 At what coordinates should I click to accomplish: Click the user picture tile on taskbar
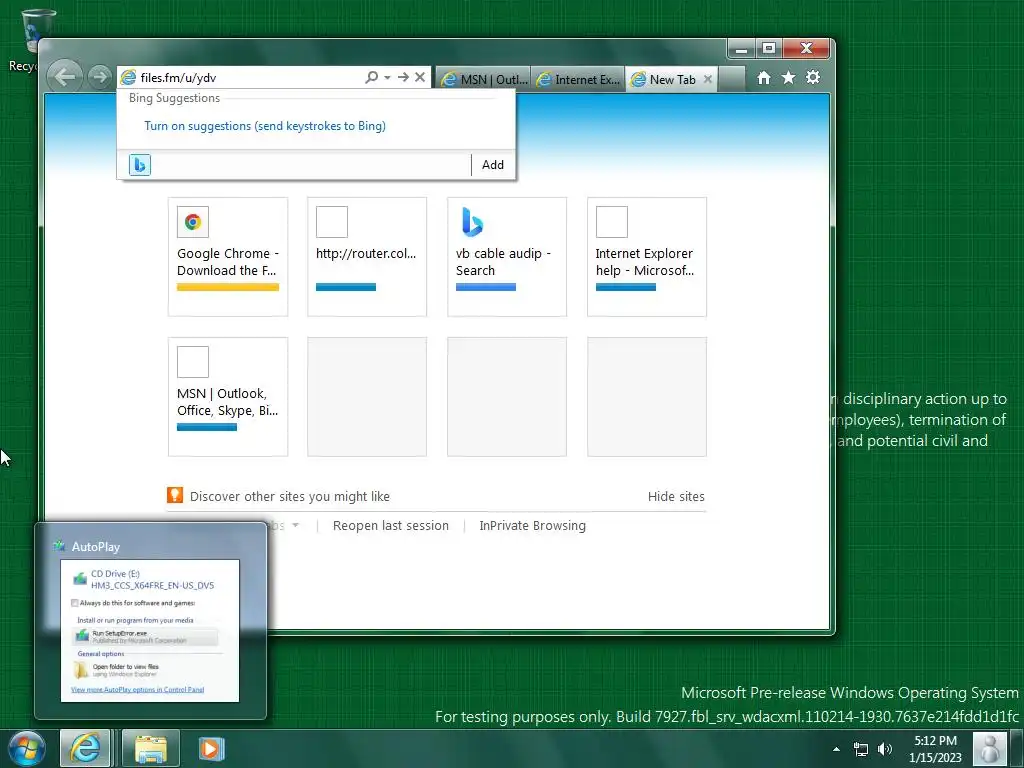989,749
